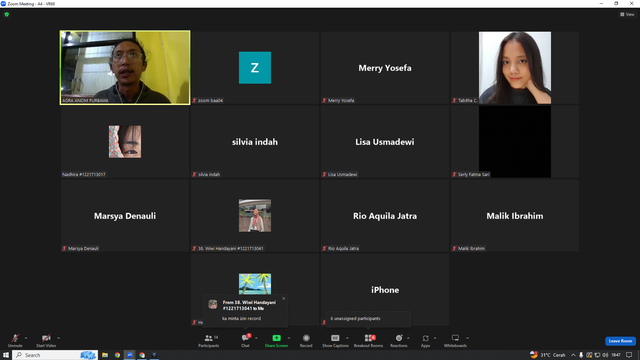Expand audio options arrow next to Unmute
The width and height of the screenshot is (640, 360).
tap(26, 338)
